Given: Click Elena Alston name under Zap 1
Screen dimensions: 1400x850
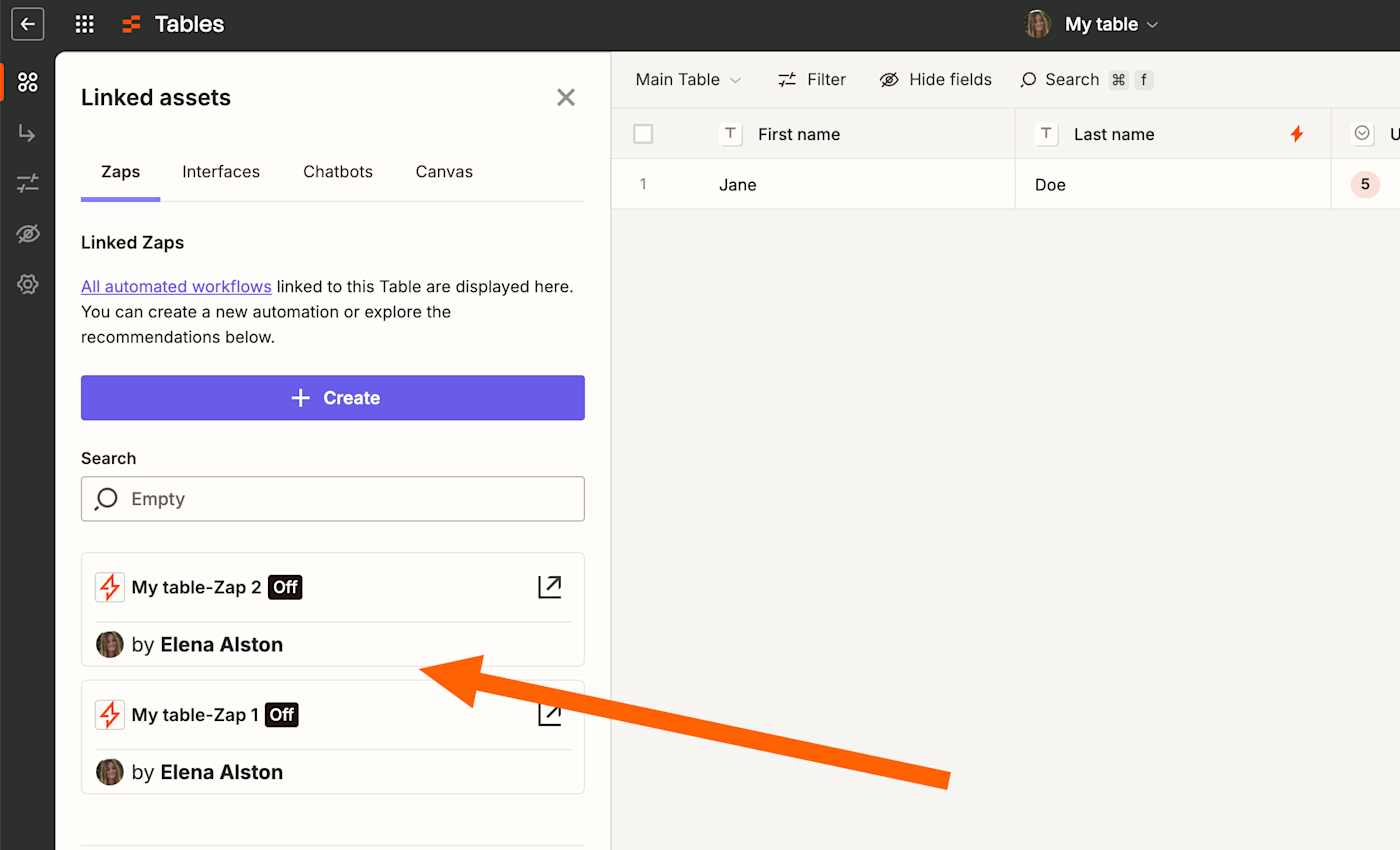Looking at the screenshot, I should 222,772.
